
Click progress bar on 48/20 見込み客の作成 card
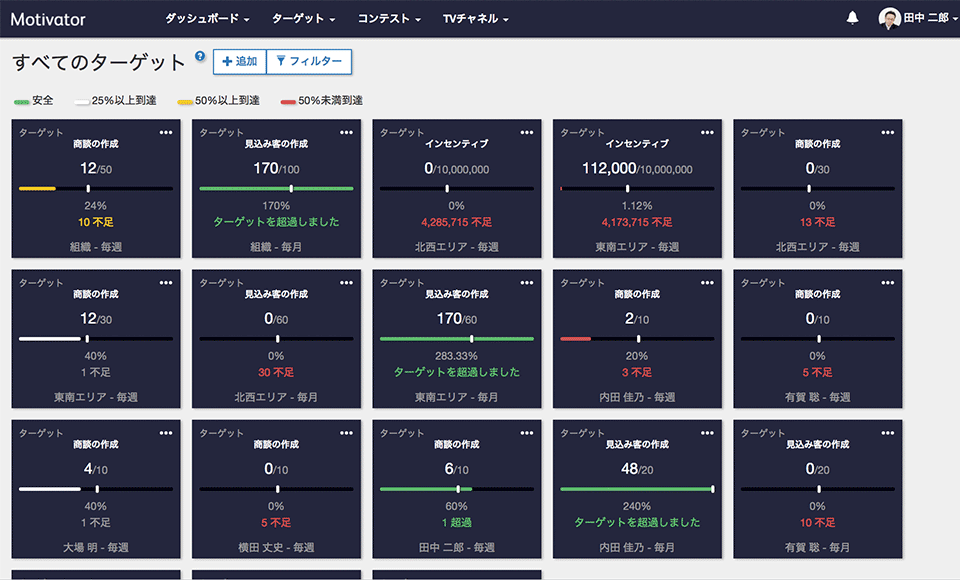point(637,489)
